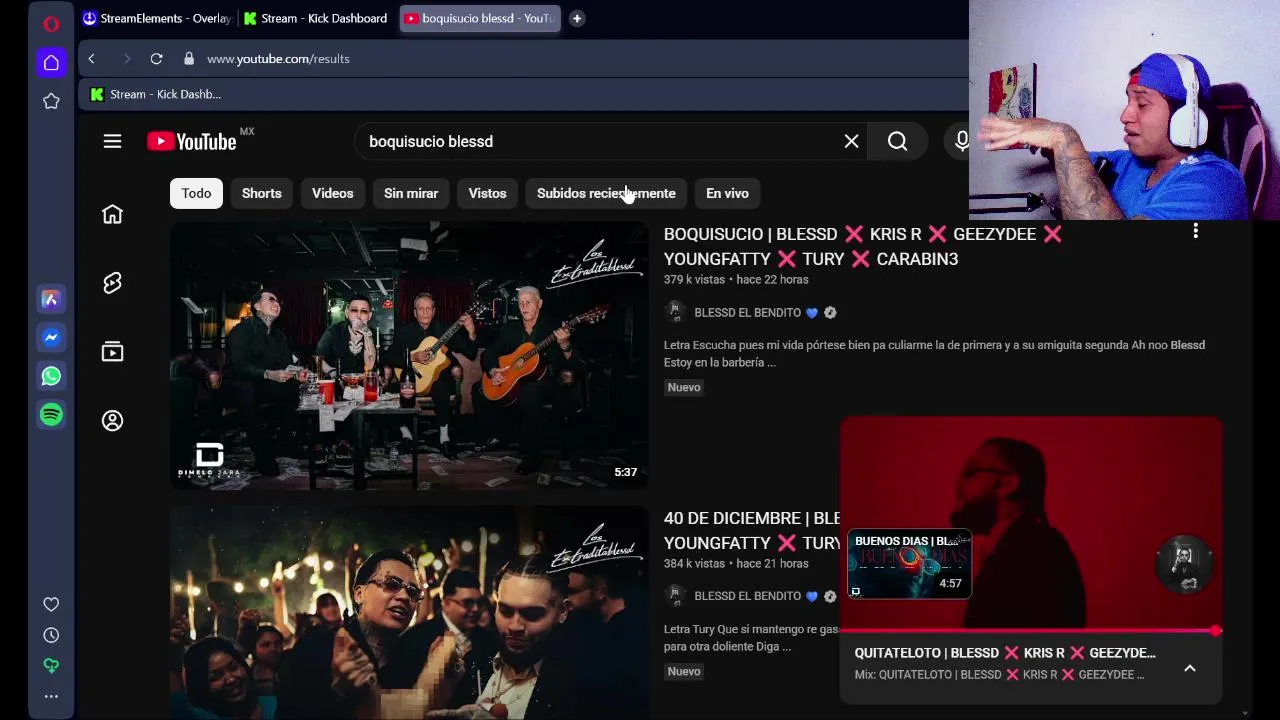
Task: Switch to the StreamElements Overlay tab
Action: 157,18
